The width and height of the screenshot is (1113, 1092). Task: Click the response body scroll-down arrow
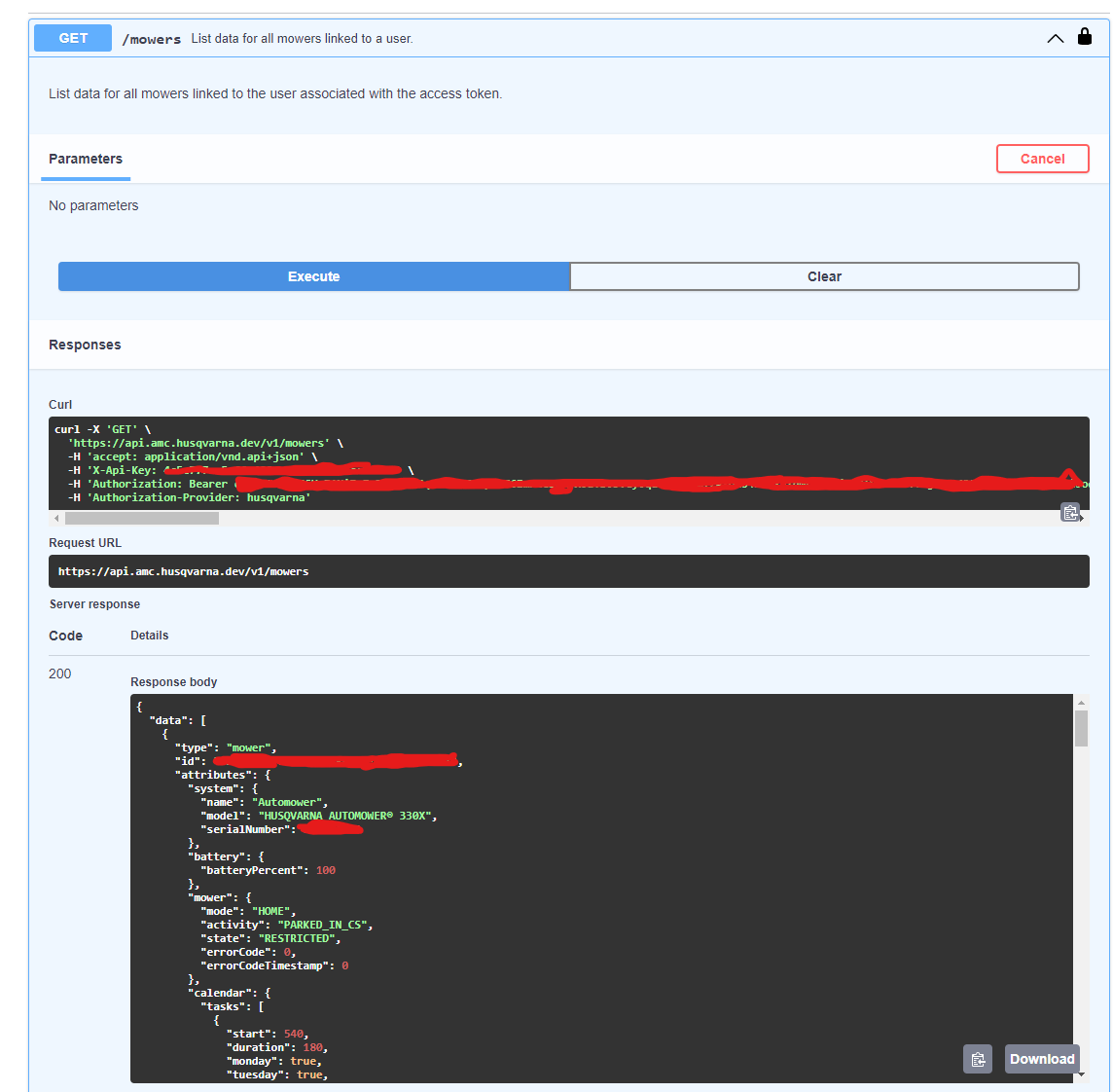click(x=1081, y=1074)
